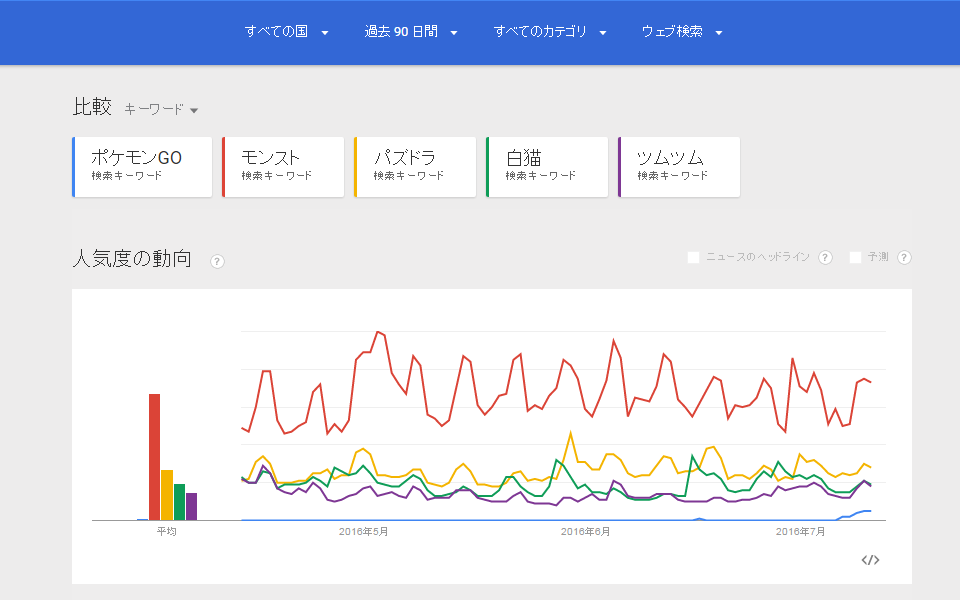Click the 白猫 search term card
960x600 pixels.
click(x=547, y=167)
